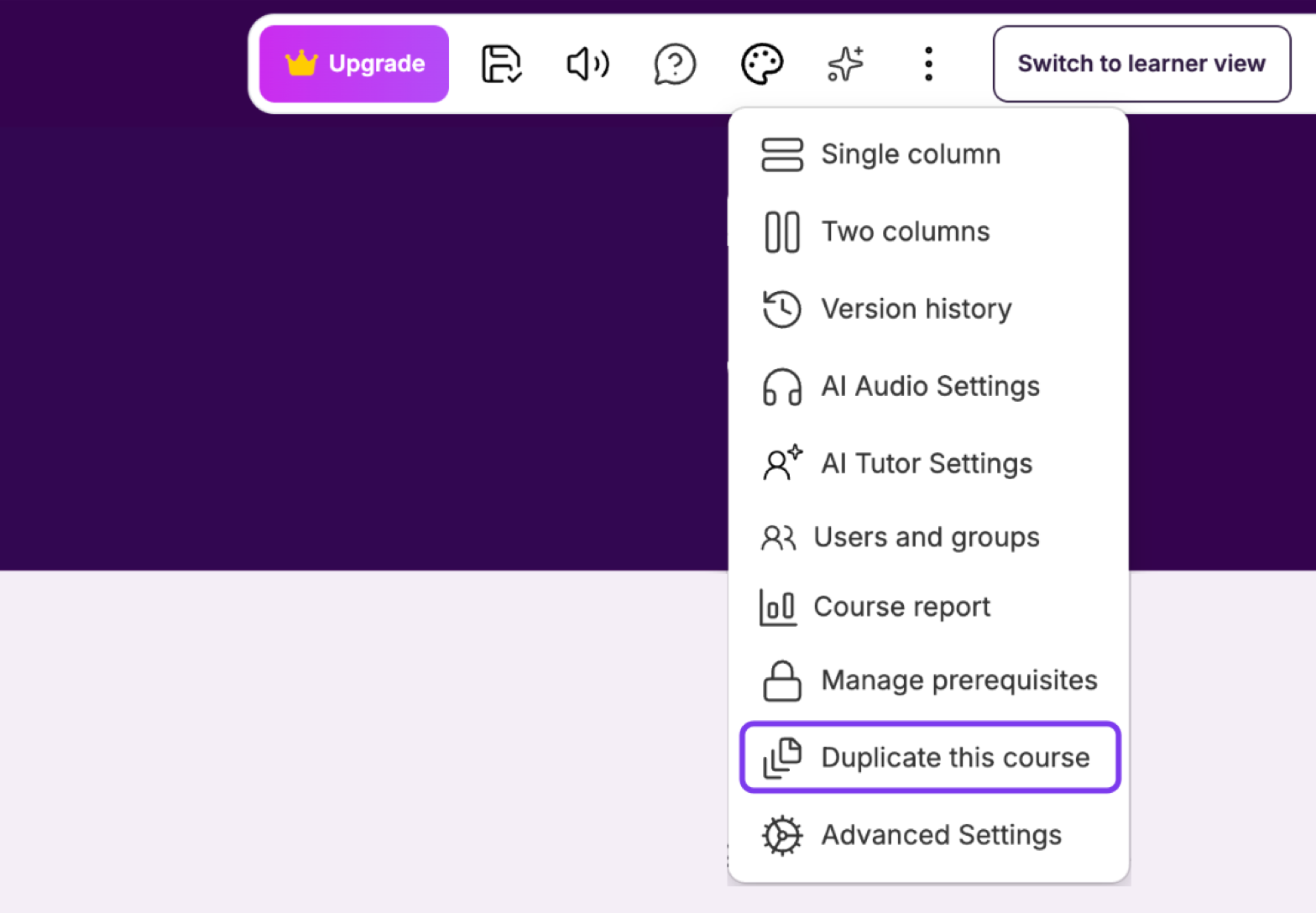
Task: Click the save course icon
Action: 502,64
